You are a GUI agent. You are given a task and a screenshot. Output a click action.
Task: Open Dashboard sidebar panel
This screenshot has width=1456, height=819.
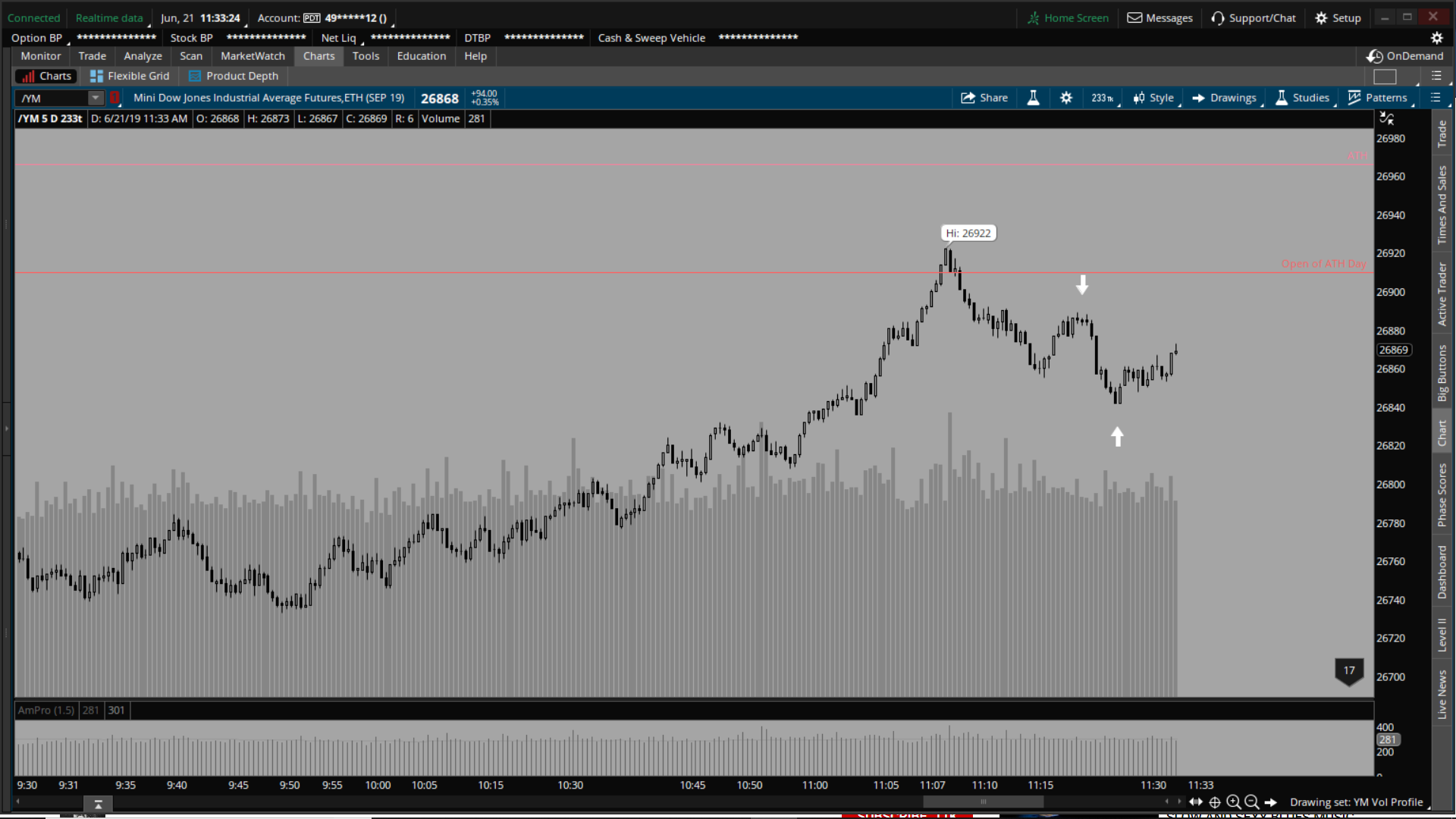tap(1442, 573)
